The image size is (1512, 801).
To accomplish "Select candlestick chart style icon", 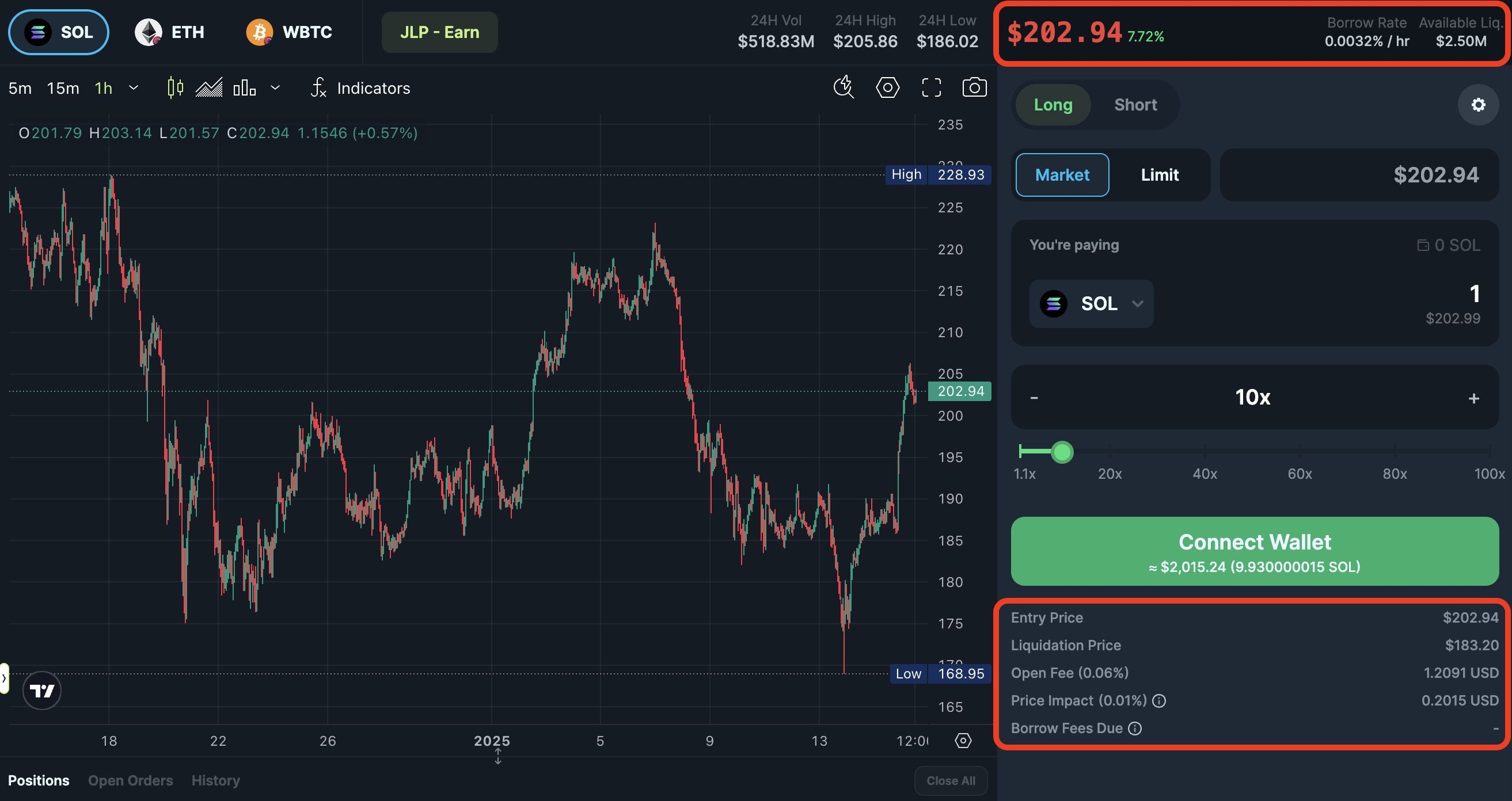I will (x=175, y=88).
